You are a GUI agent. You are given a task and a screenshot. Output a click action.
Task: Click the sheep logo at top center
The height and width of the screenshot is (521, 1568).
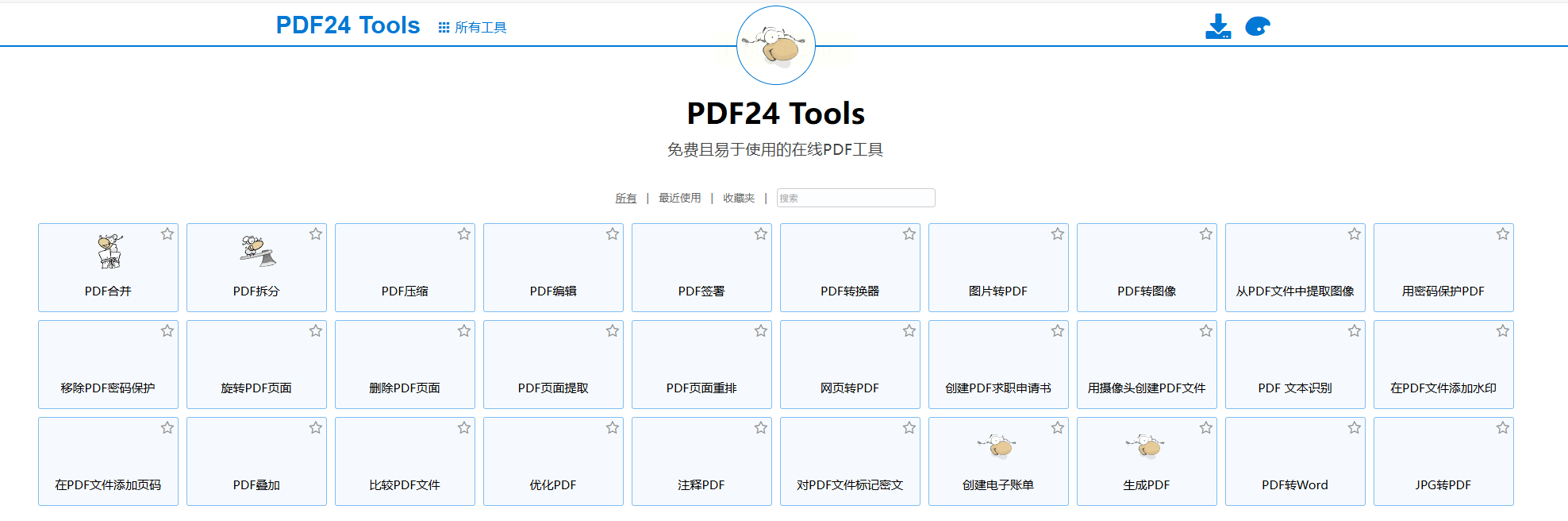(776, 45)
